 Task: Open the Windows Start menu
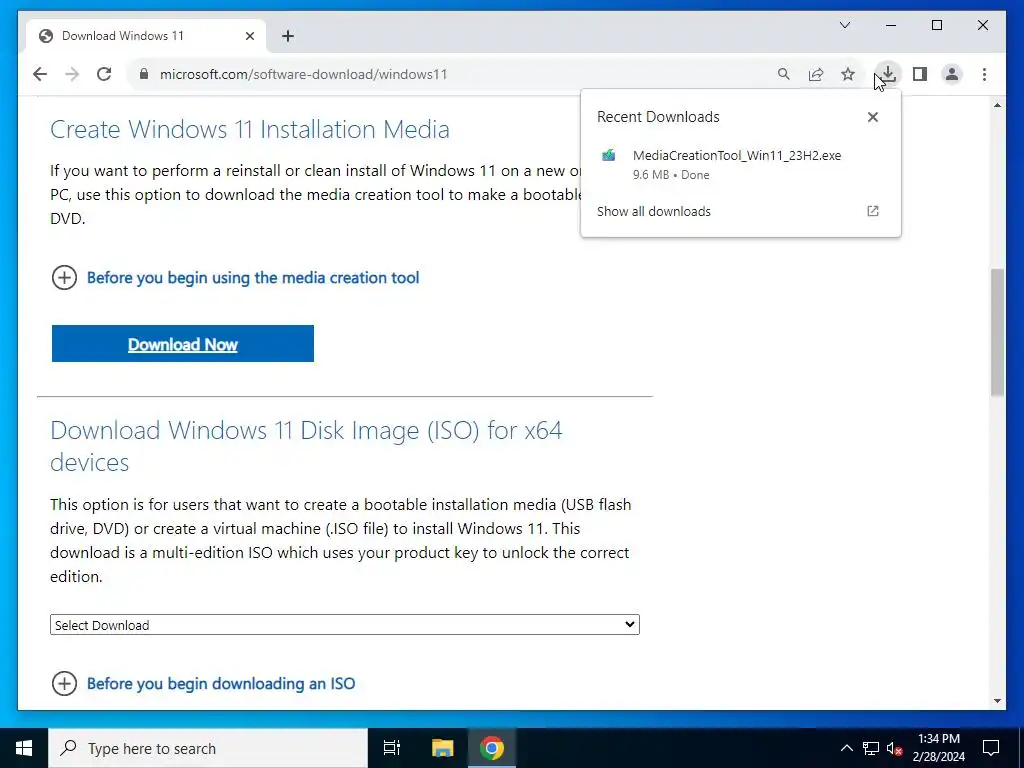tap(24, 748)
